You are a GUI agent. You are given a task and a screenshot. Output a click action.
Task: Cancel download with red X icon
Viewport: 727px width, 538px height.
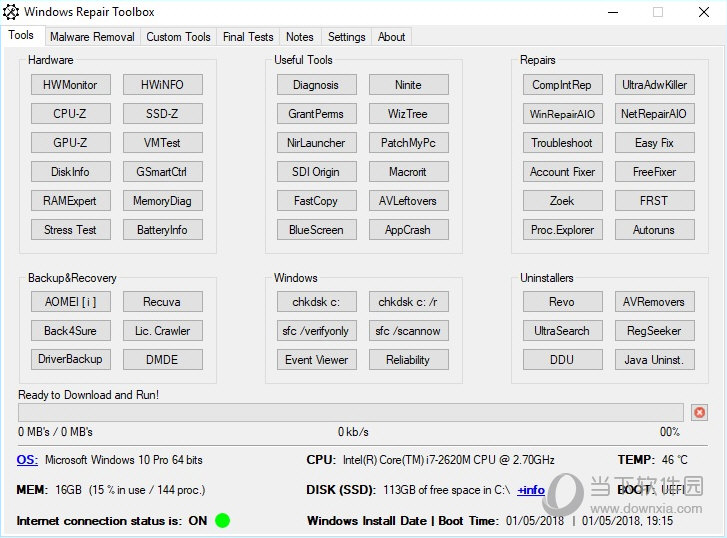699,412
